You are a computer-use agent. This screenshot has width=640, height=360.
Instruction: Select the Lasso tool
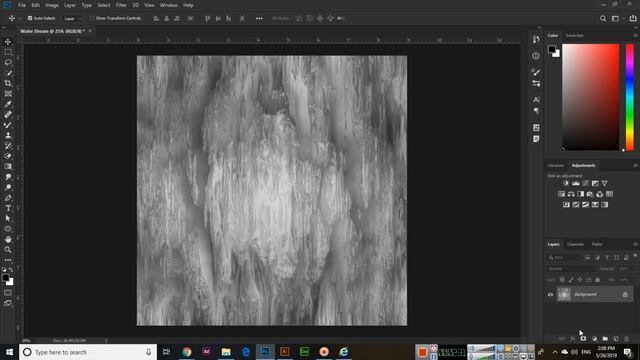pyautogui.click(x=8, y=62)
